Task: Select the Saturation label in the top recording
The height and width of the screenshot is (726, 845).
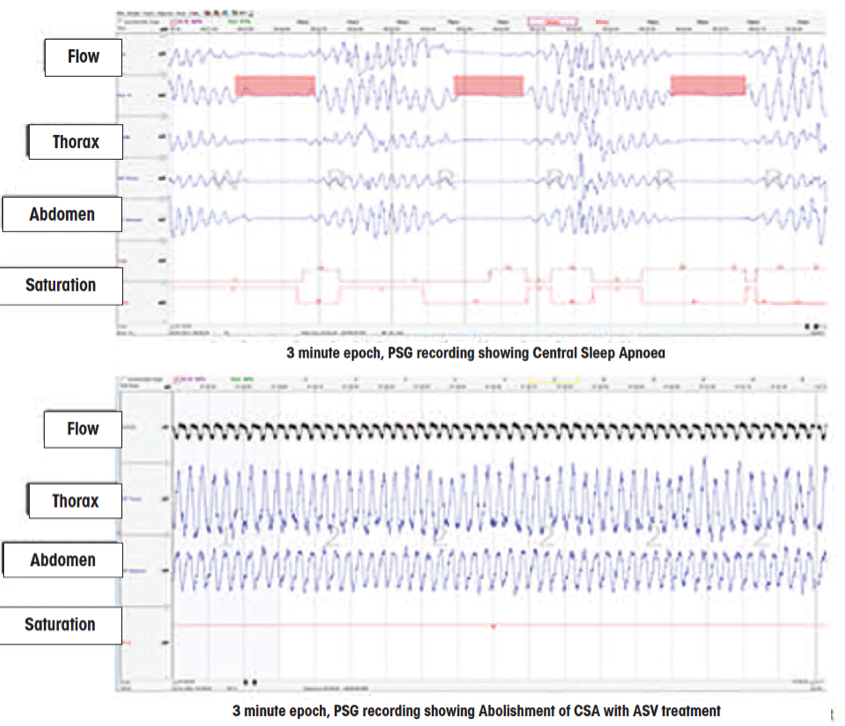Action: 61,285
